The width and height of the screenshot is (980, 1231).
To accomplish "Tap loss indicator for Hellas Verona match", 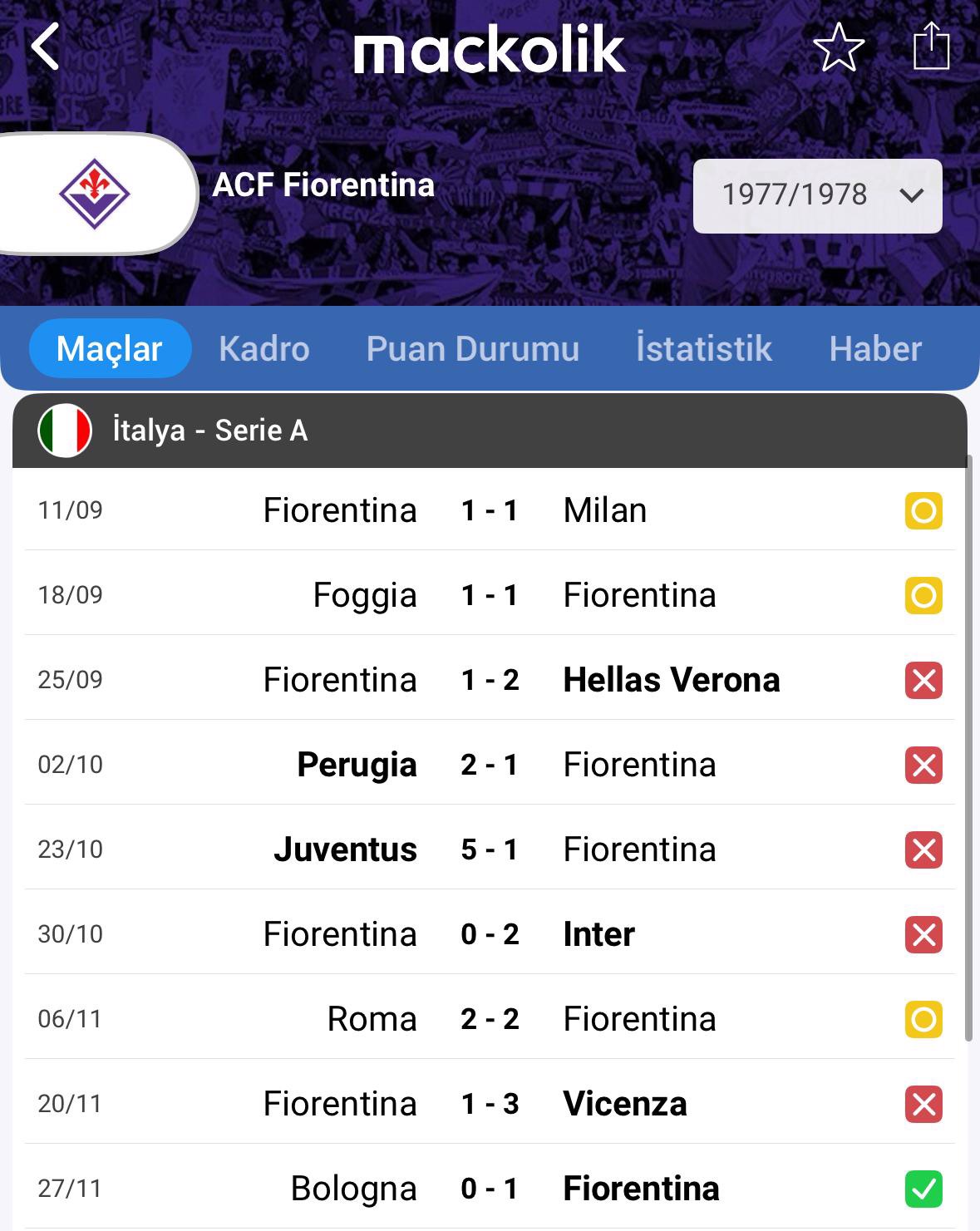I will click(923, 680).
